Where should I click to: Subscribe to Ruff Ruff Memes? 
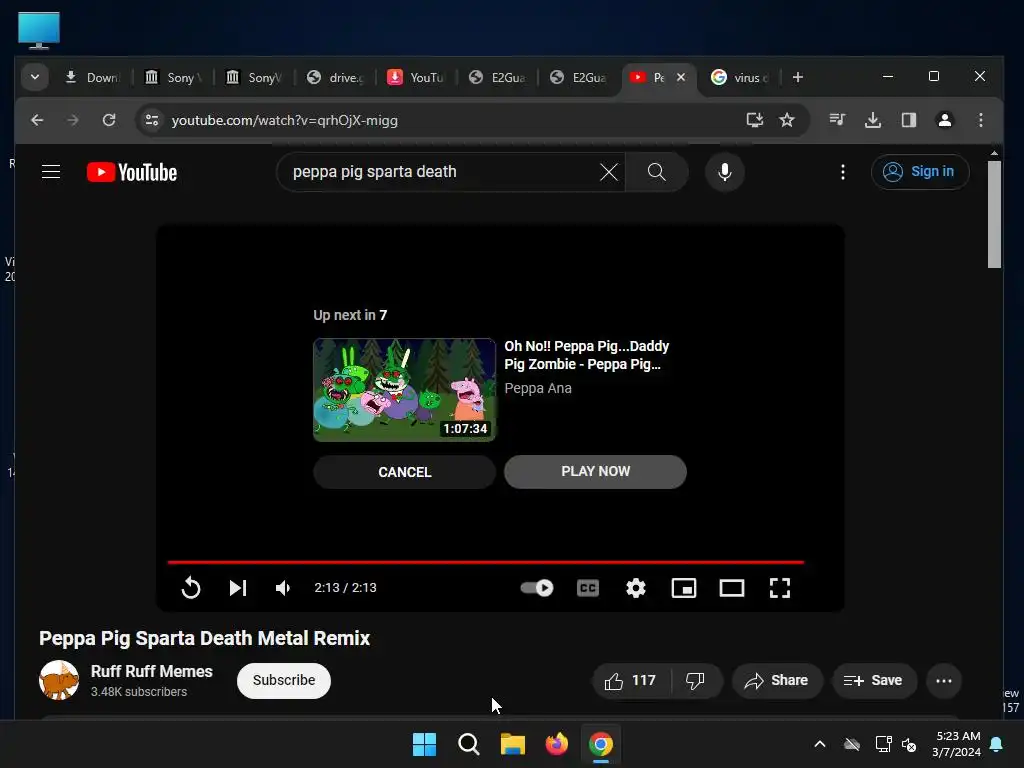click(284, 680)
